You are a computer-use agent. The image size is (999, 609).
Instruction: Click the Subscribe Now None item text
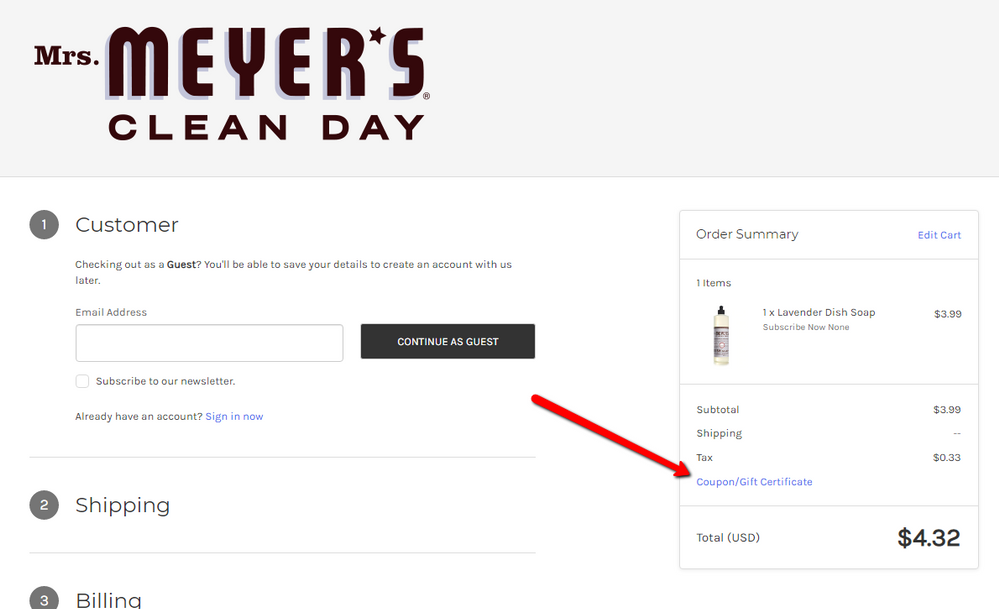coord(806,327)
